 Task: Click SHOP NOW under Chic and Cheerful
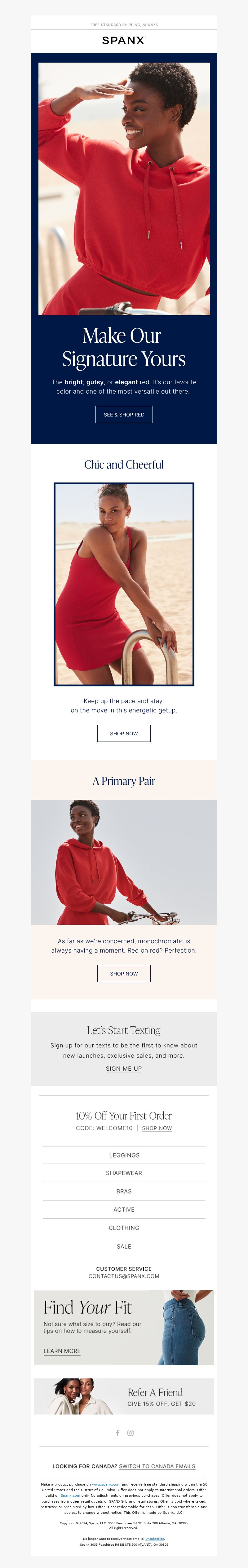[x=124, y=733]
